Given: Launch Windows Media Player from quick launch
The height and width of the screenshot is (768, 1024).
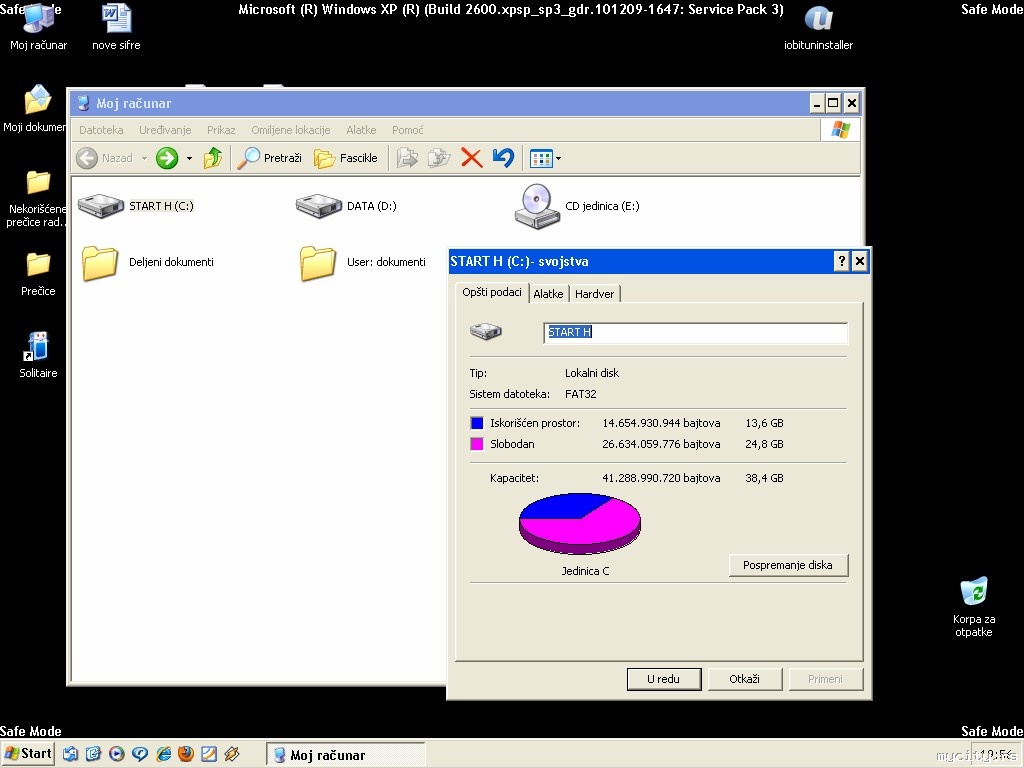Looking at the screenshot, I should [117, 754].
